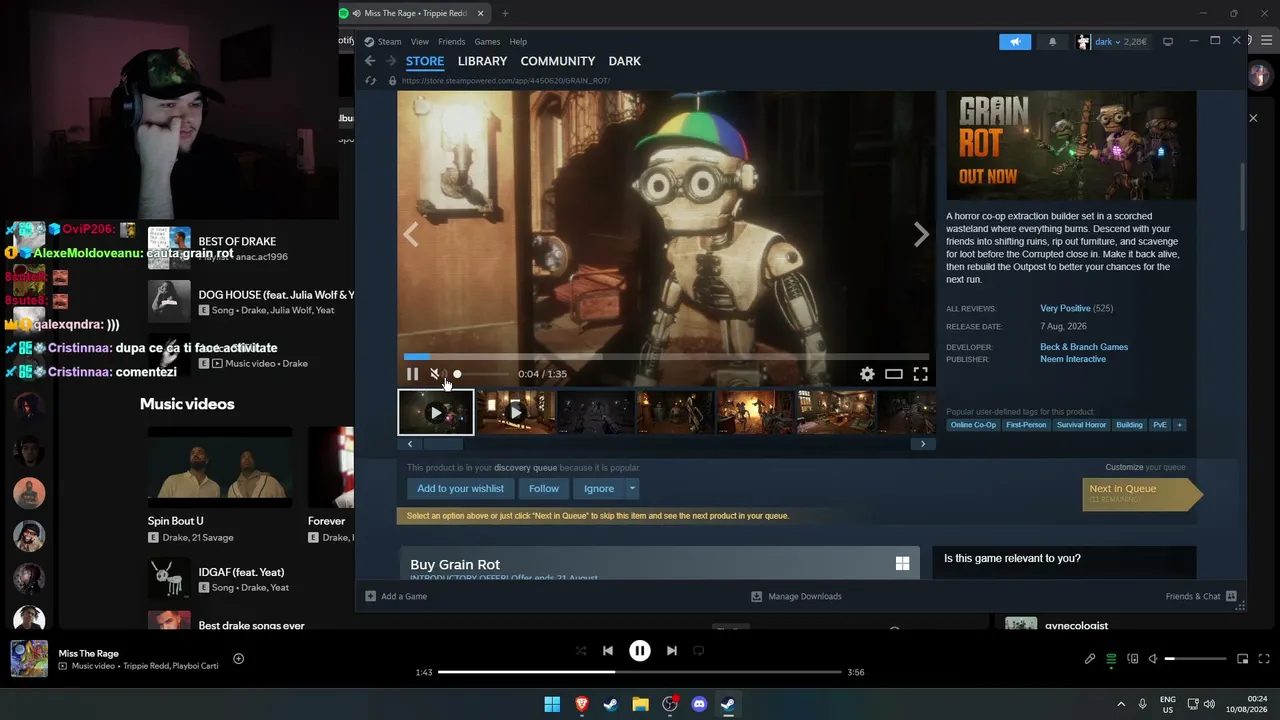
Task: Select the first trailer thumbnail
Action: [x=436, y=412]
